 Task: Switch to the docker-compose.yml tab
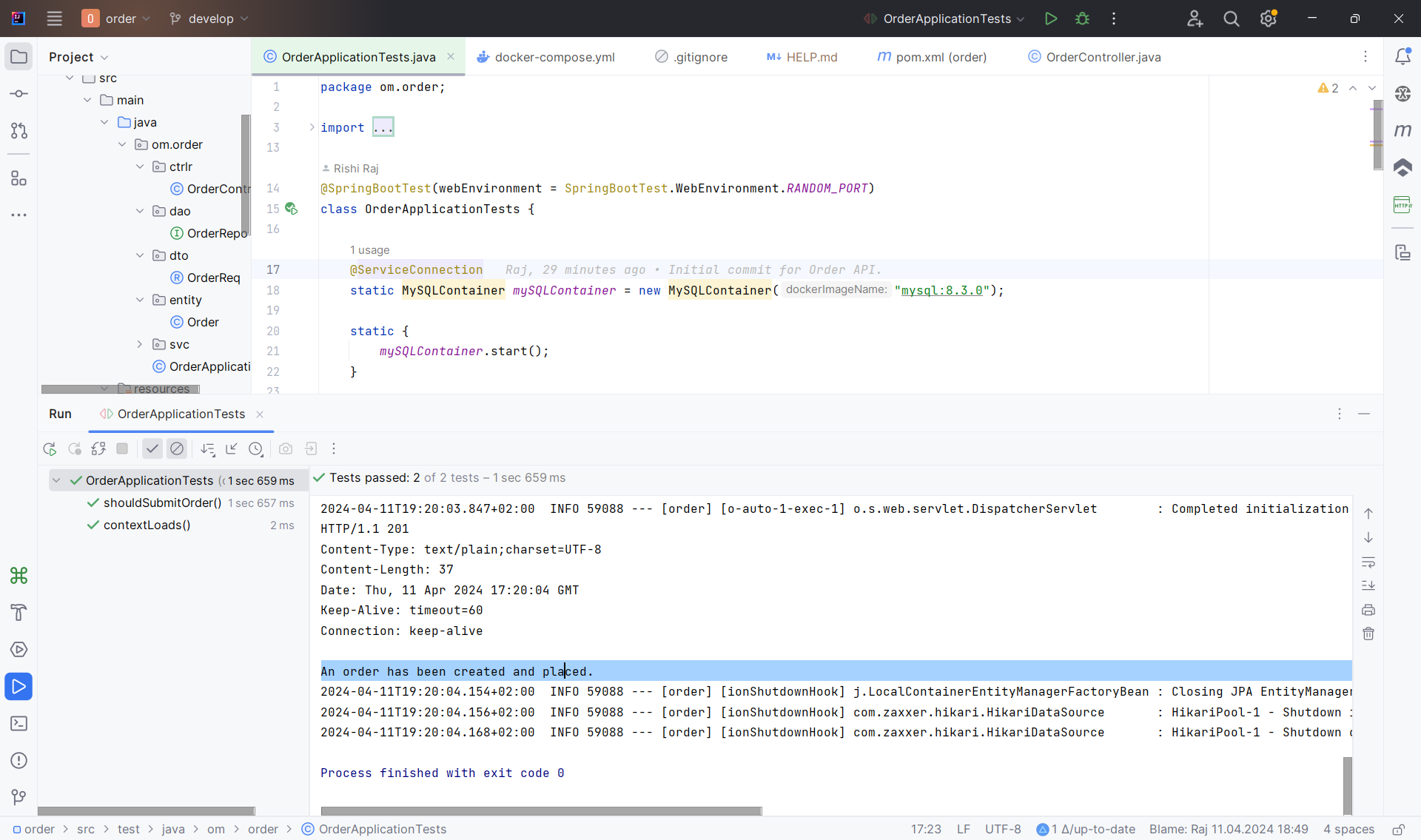[x=554, y=57]
